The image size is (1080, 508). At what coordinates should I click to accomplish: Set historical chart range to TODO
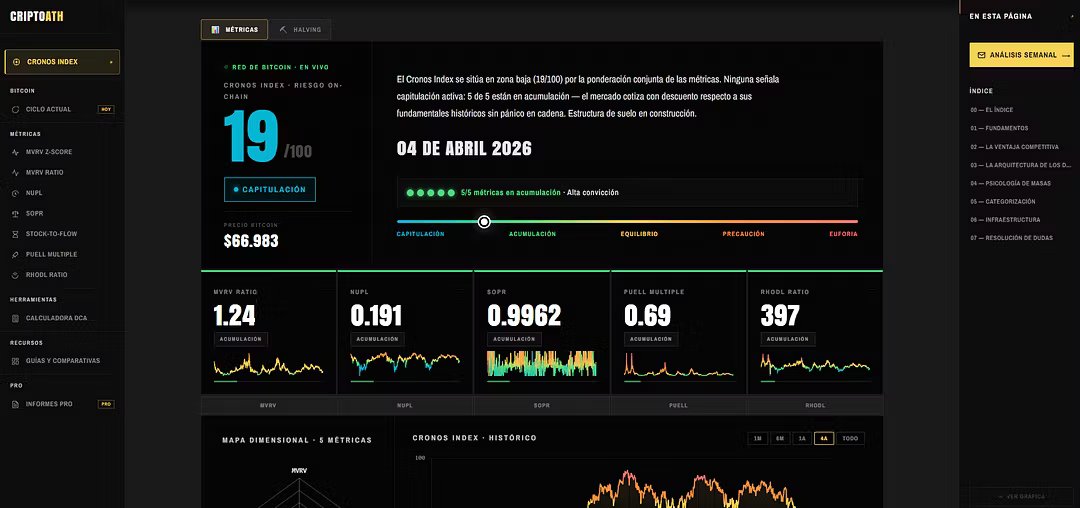click(851, 438)
